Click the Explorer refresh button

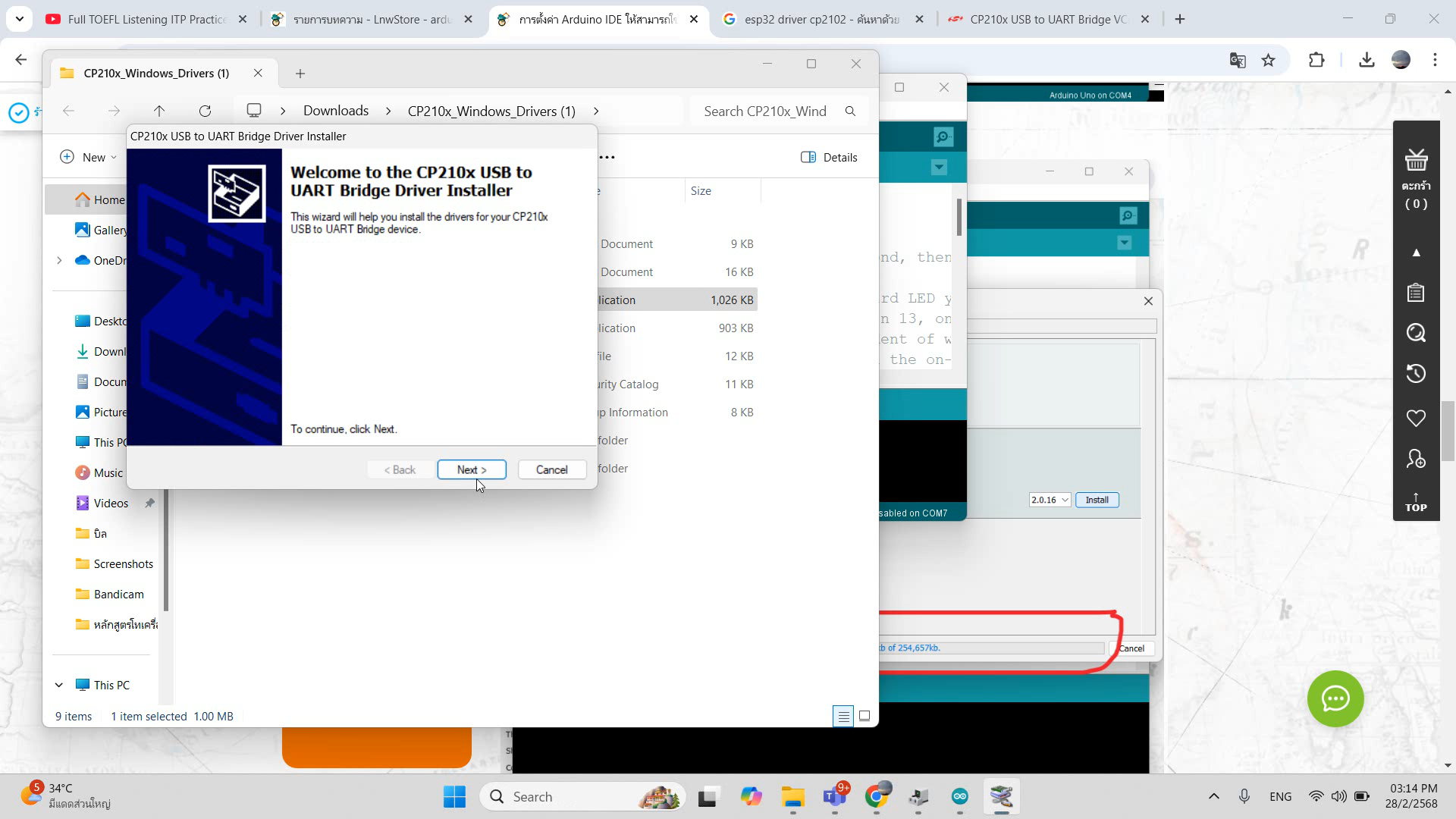(x=205, y=111)
